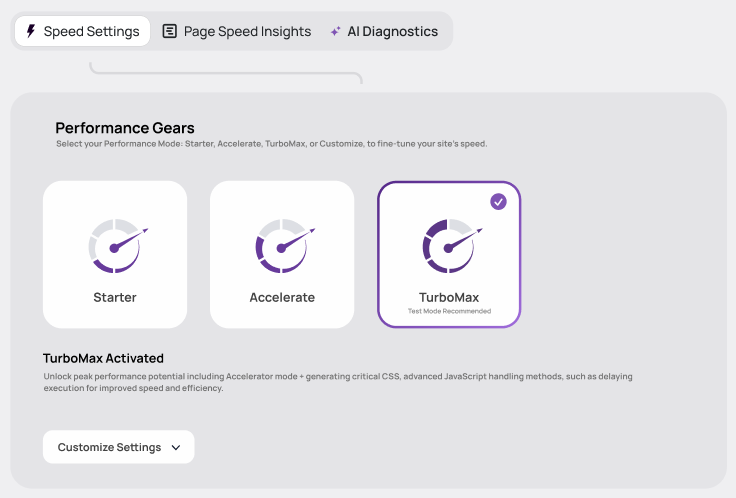Switch to the Speed Settings tab
Screen dimensions: 736x498
[x=82, y=31]
